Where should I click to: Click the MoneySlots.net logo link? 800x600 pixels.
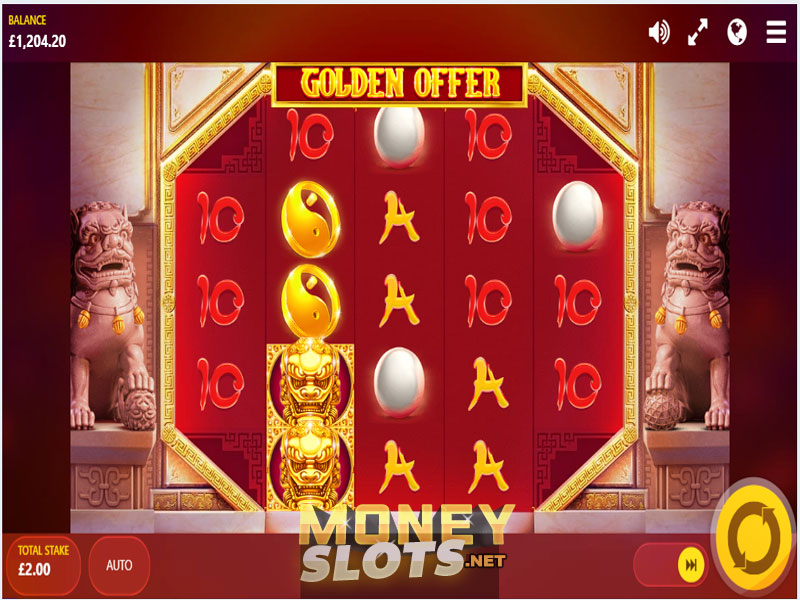407,543
